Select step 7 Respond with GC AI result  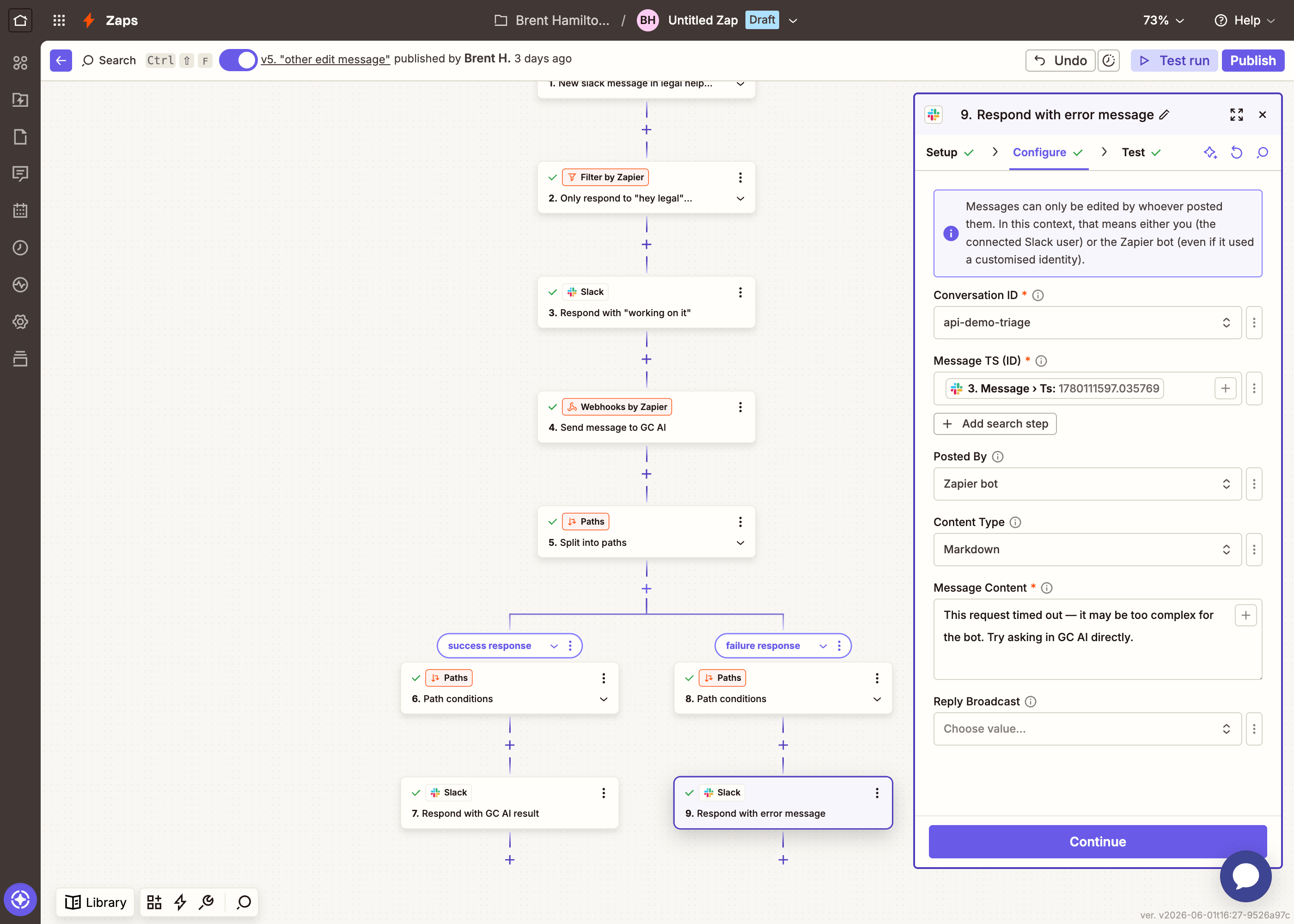510,803
